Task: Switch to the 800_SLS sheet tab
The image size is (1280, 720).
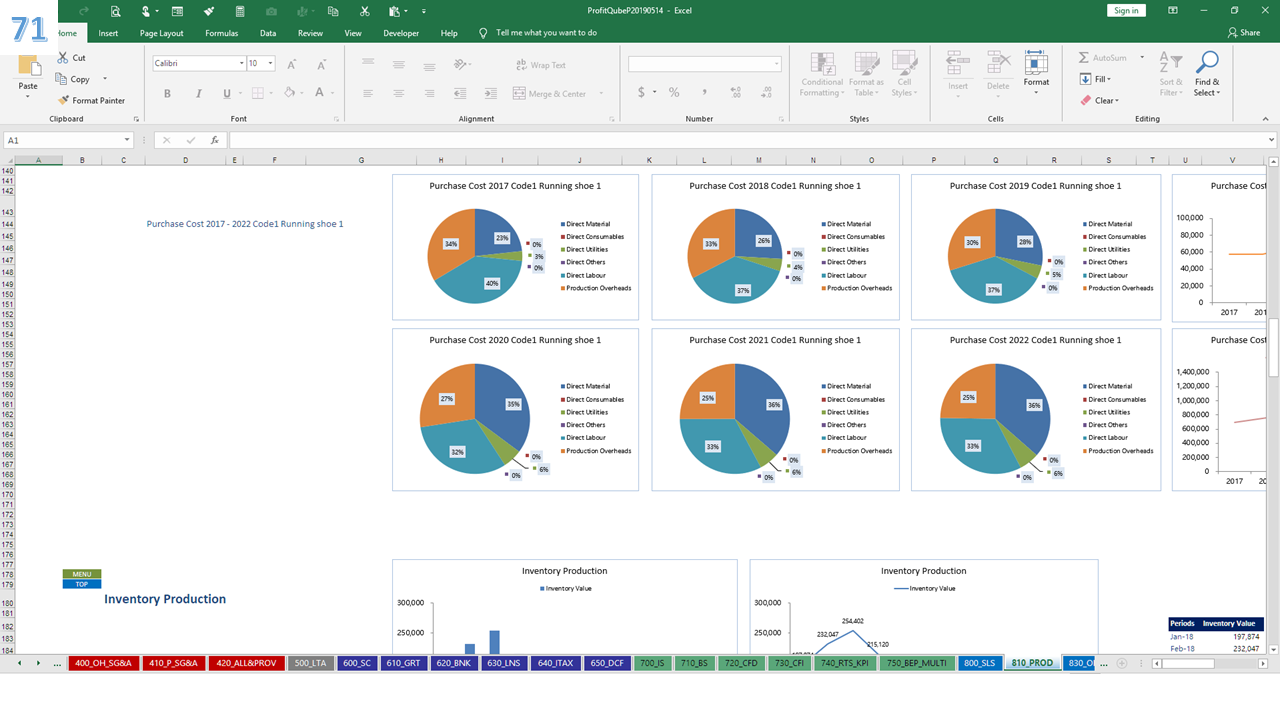Action: [x=979, y=663]
